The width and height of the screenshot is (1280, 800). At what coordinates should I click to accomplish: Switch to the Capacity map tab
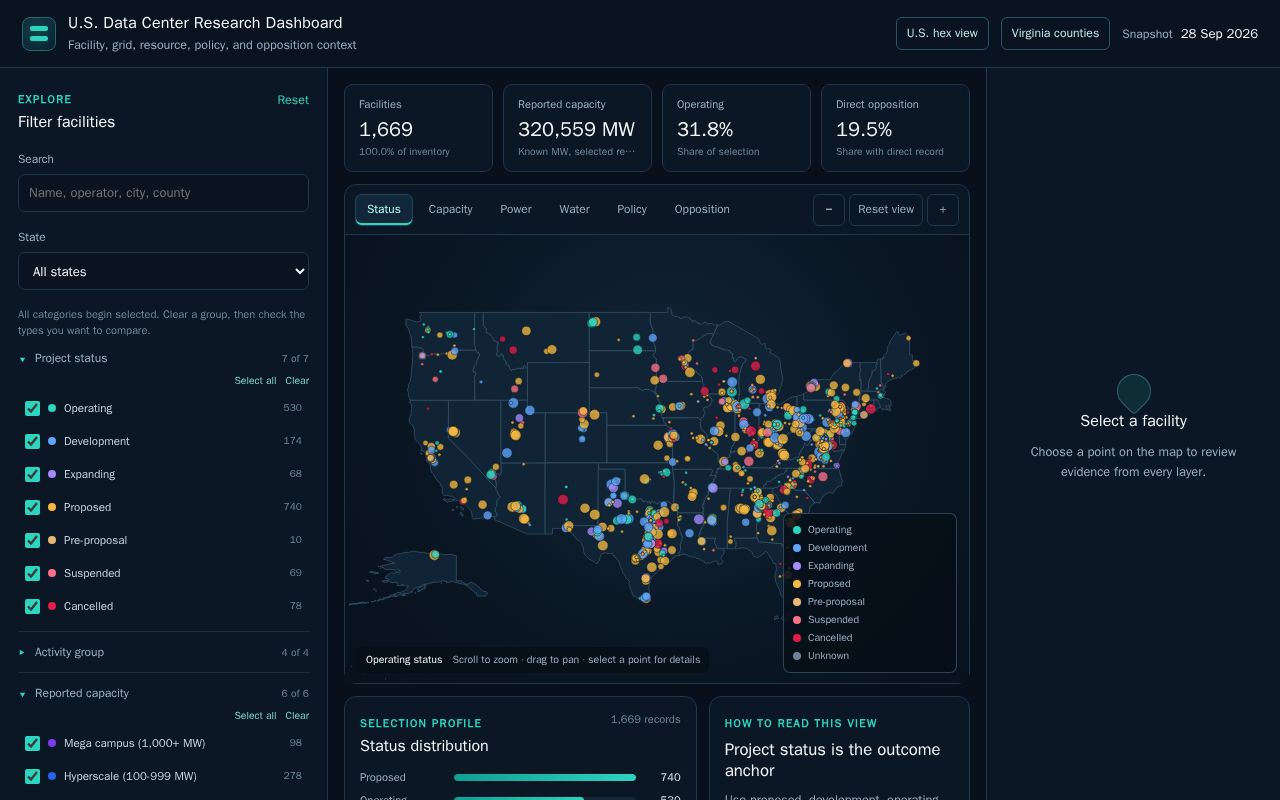[x=450, y=209]
